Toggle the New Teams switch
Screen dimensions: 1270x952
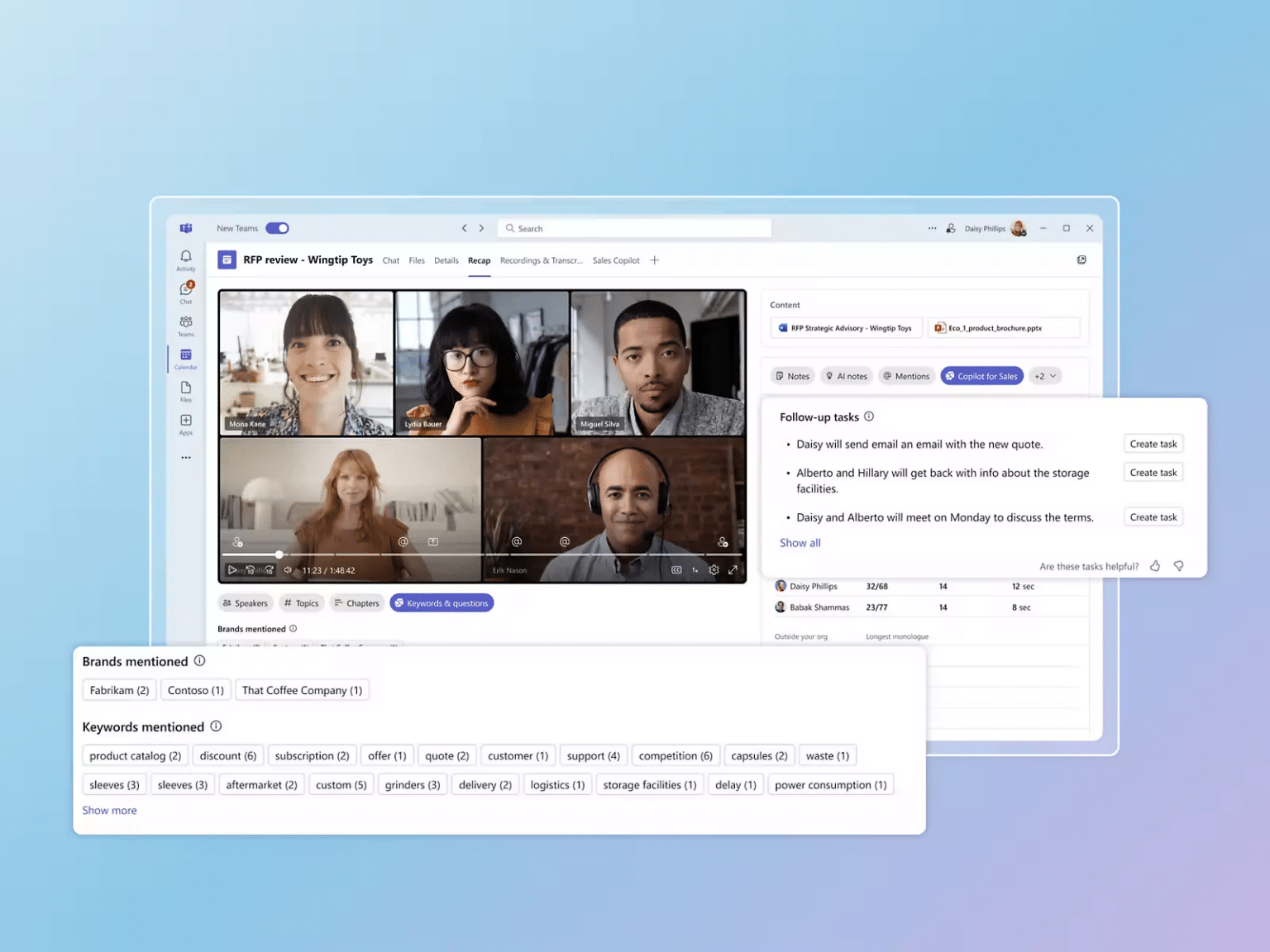(x=277, y=227)
